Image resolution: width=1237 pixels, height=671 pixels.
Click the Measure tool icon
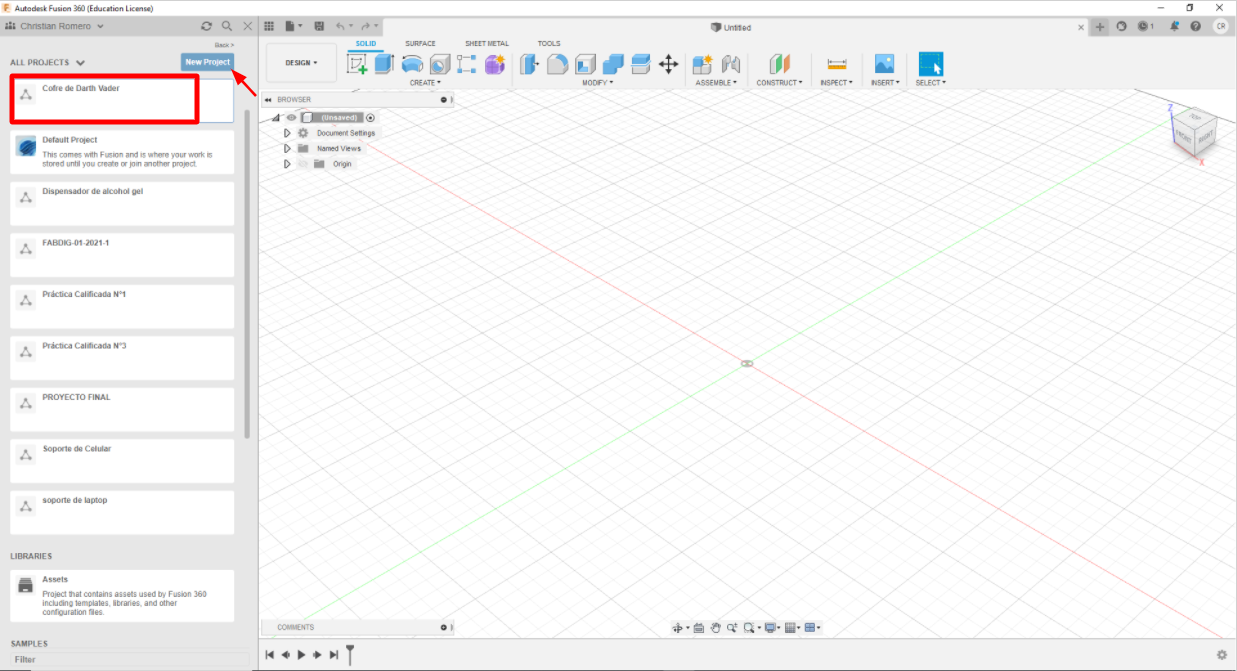point(837,64)
